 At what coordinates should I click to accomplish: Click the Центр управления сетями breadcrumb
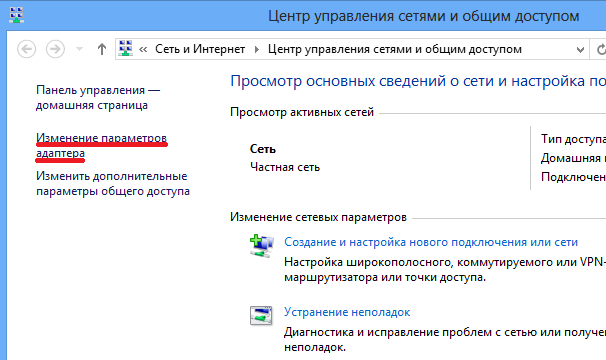click(x=395, y=49)
